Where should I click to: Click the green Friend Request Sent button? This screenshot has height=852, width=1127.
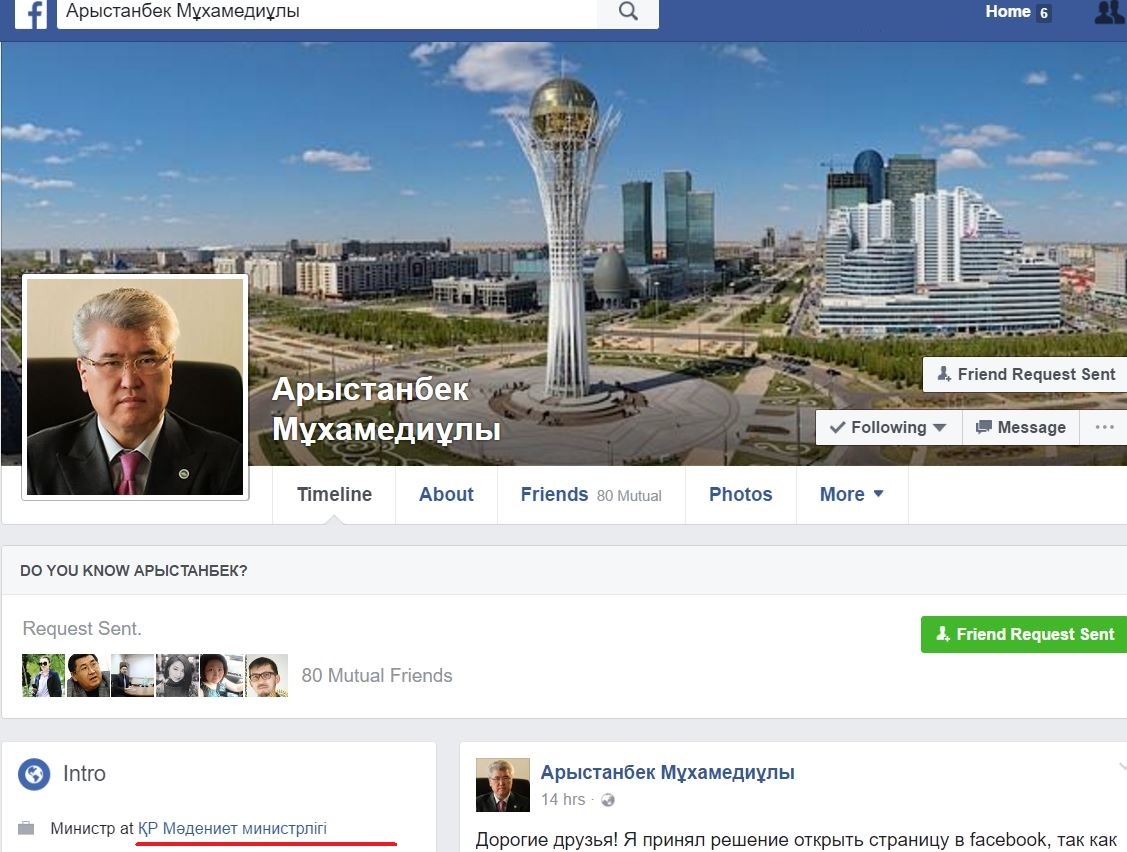click(1024, 634)
